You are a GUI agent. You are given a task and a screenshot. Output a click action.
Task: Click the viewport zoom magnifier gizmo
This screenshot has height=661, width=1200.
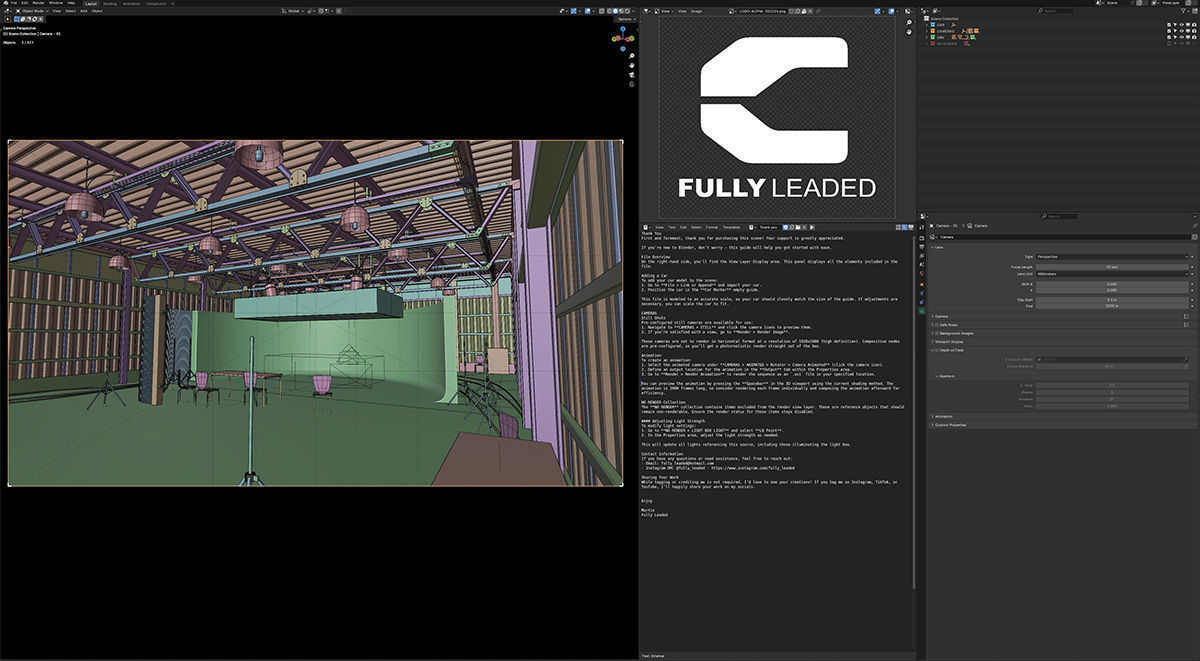pos(631,56)
